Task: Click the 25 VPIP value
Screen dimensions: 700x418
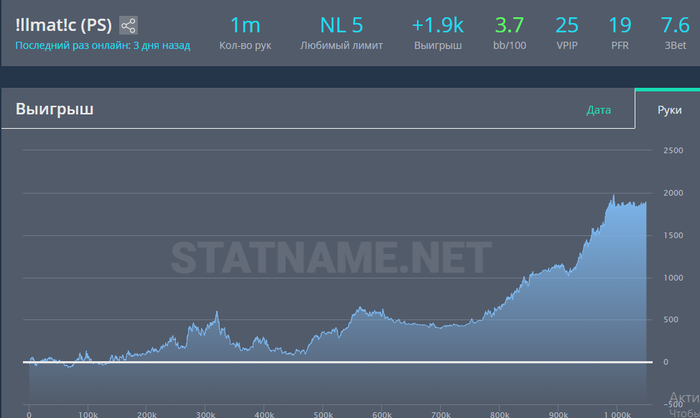Action: (x=567, y=25)
